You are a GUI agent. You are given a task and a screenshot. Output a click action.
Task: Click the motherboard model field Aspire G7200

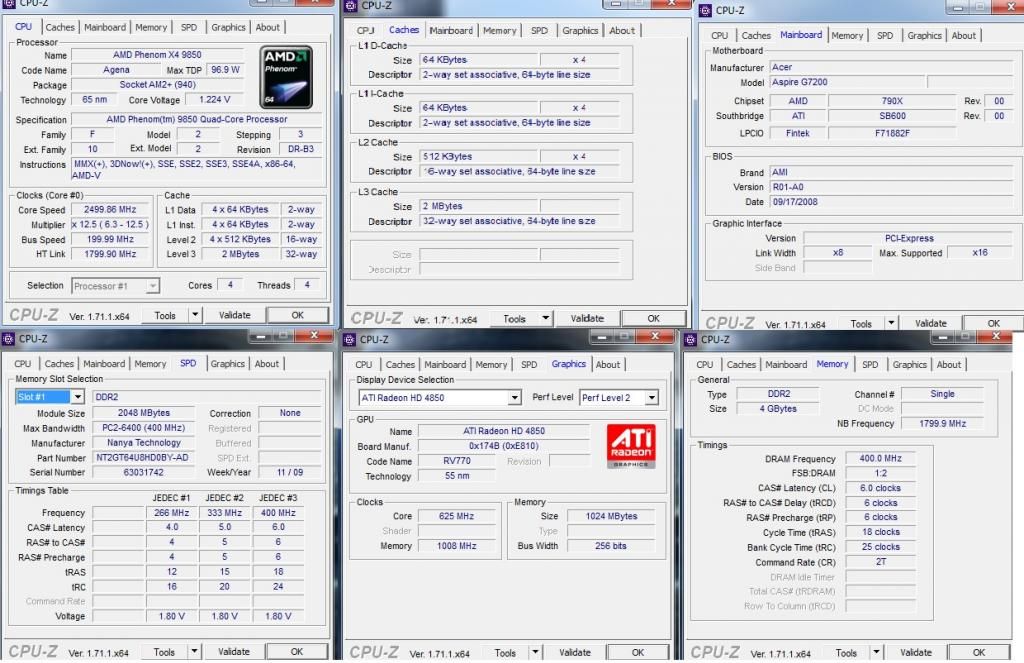[x=847, y=82]
